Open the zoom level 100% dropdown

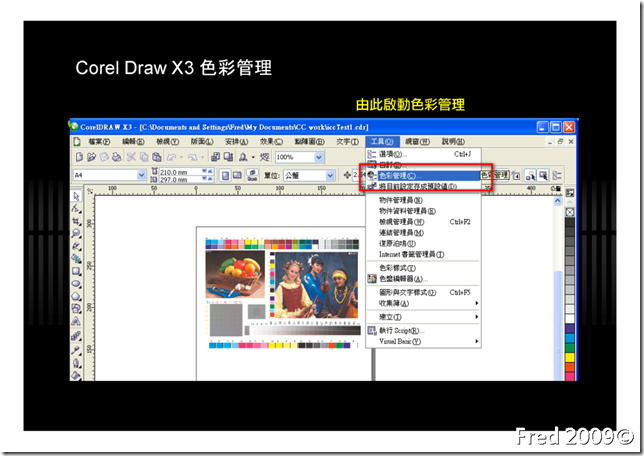point(319,157)
